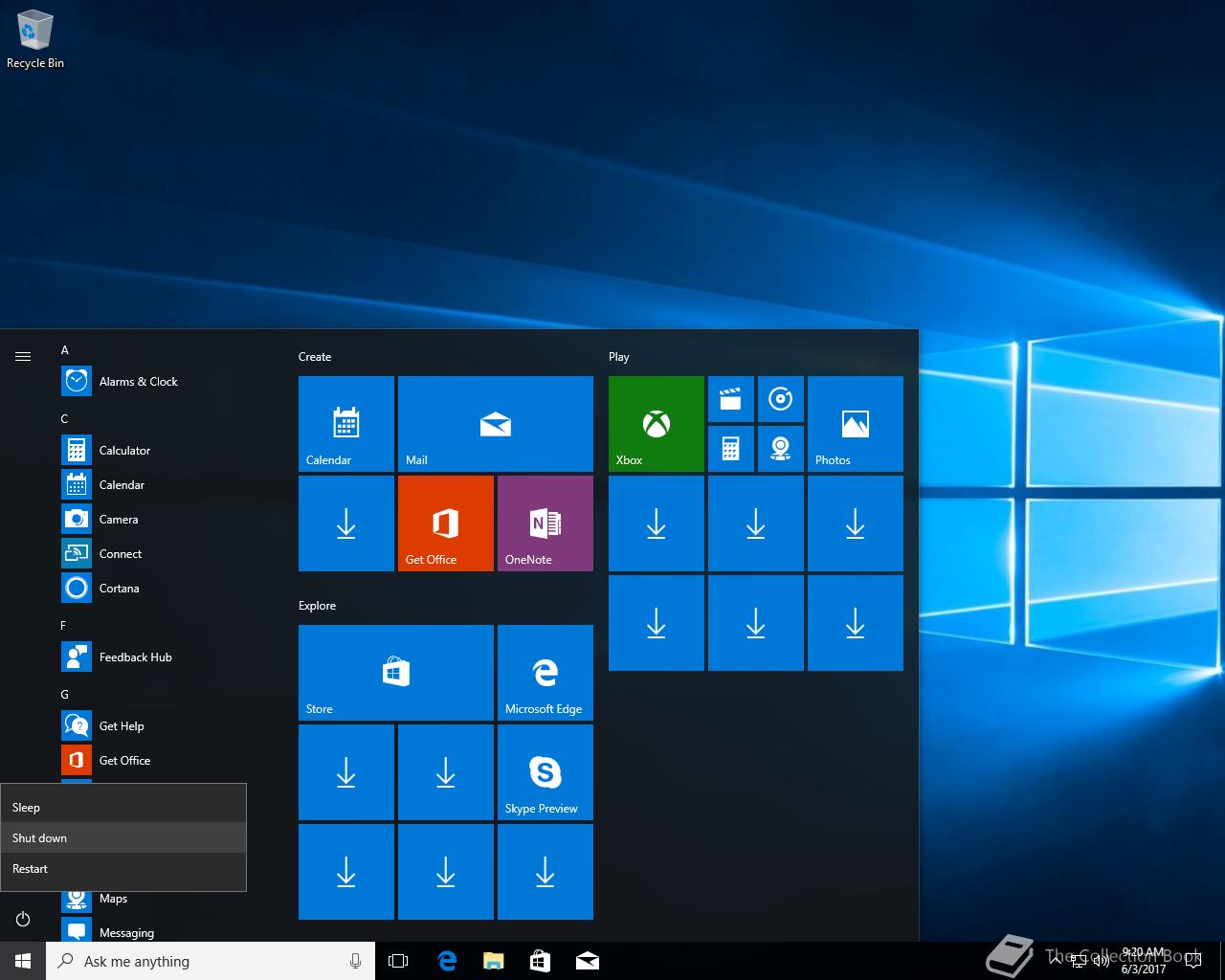Open the OneNote tile
Viewport: 1225px width, 980px height.
click(546, 523)
